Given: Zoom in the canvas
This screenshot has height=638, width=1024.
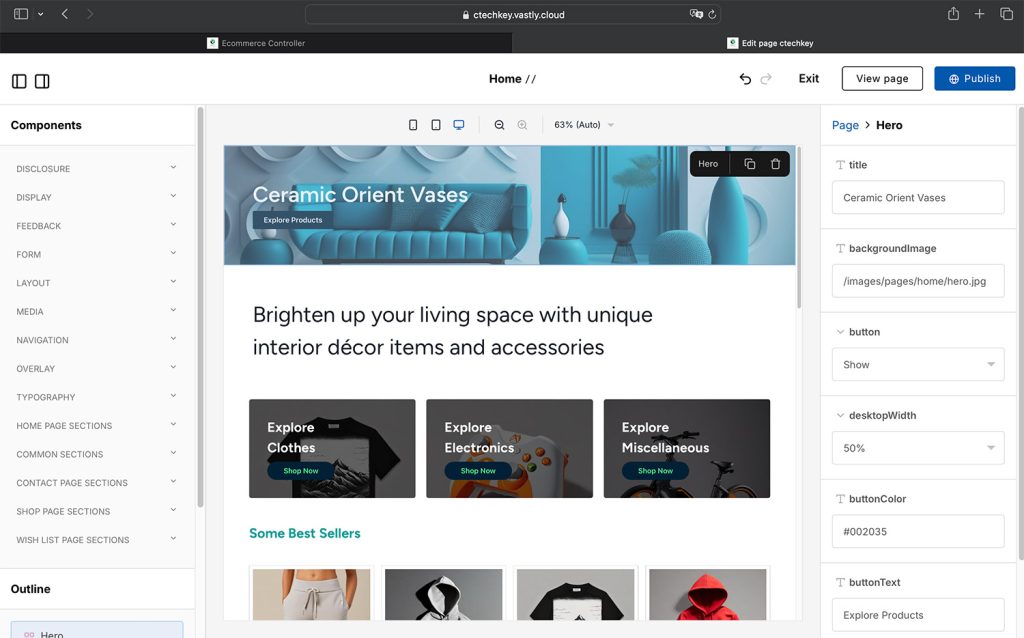Looking at the screenshot, I should (x=522, y=125).
